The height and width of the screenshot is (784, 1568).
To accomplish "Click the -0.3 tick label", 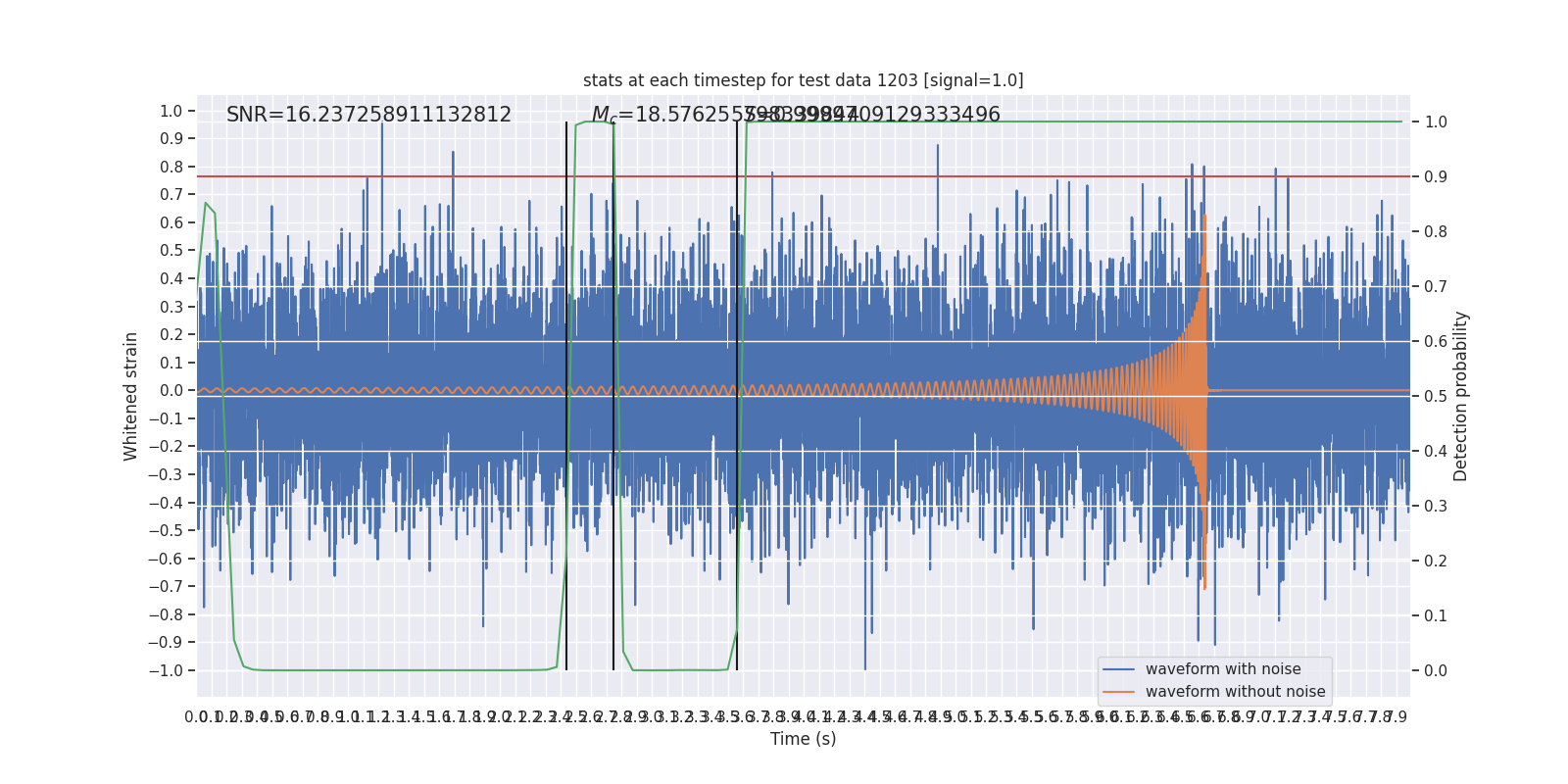I will coord(166,474).
